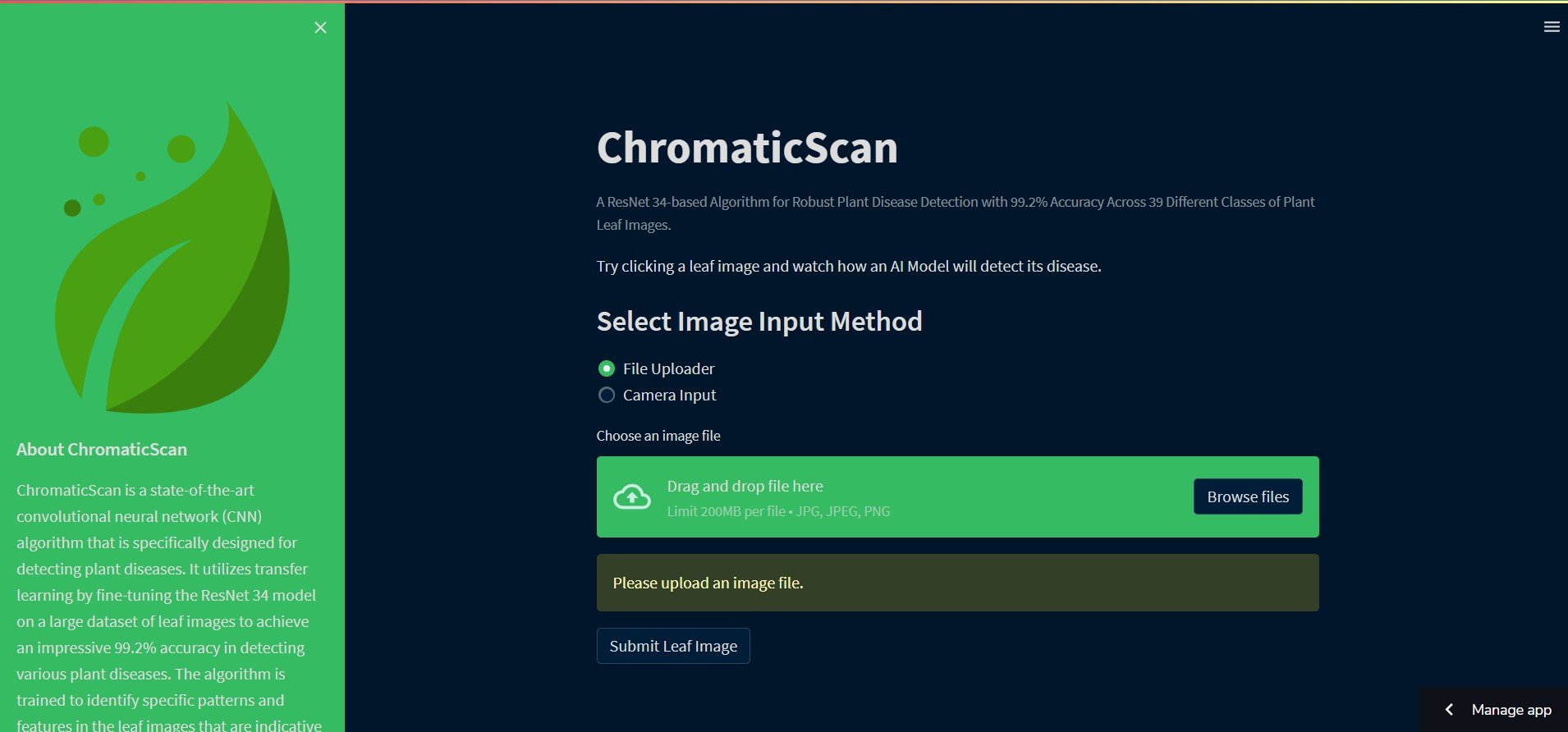The image size is (1568, 732).
Task: Click the 'Choose an image file' label
Action: (x=658, y=436)
